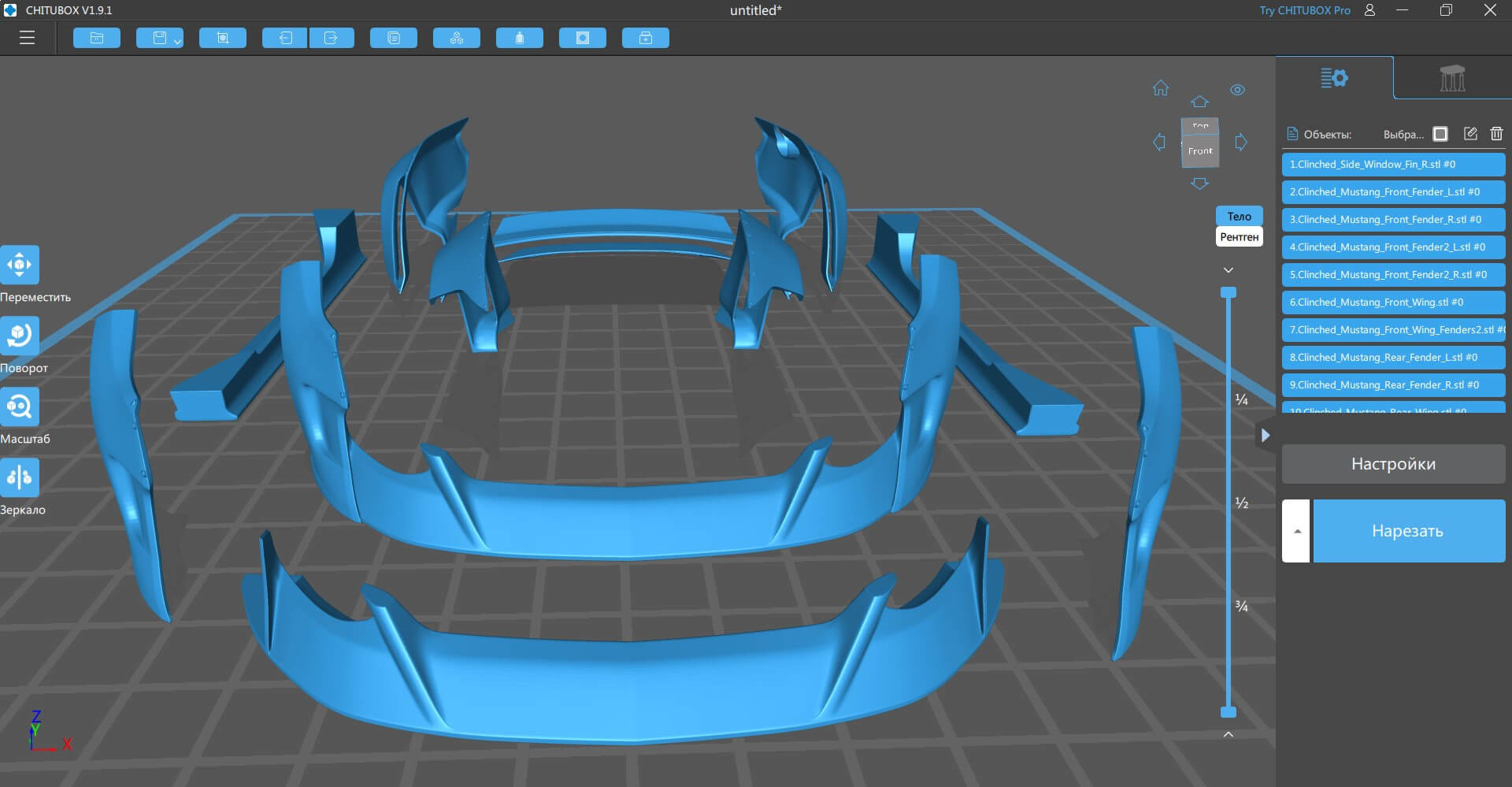Delete selected objects with trash icon
Screen dimensions: 1512x787
pos(1496,134)
